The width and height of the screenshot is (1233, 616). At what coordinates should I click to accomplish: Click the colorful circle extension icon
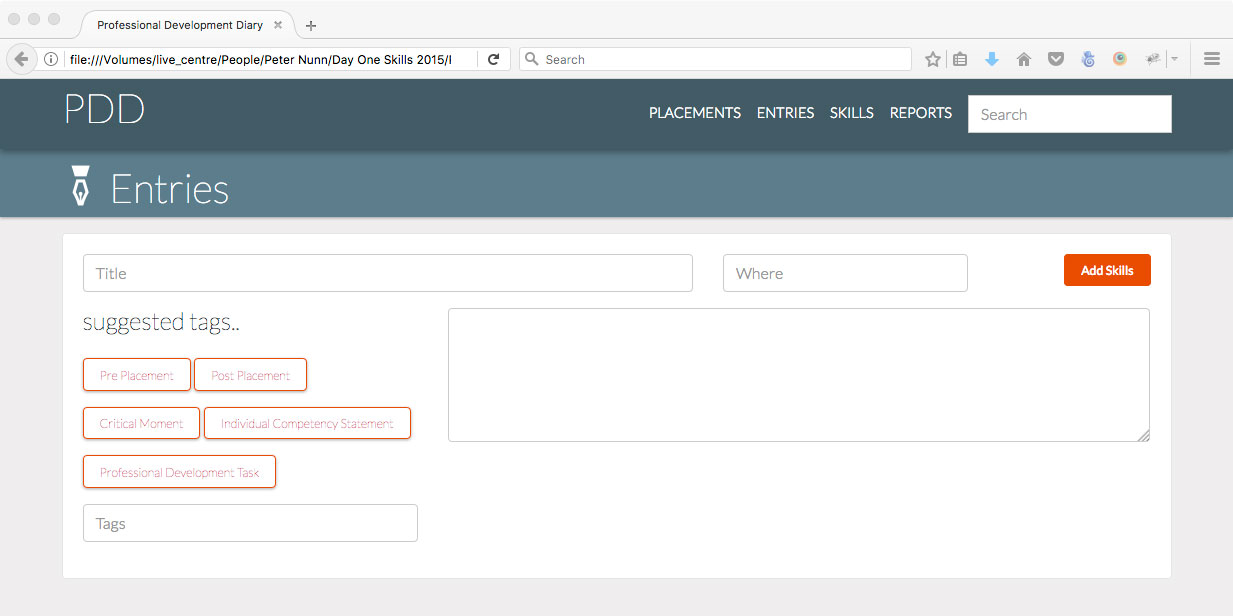(1120, 59)
